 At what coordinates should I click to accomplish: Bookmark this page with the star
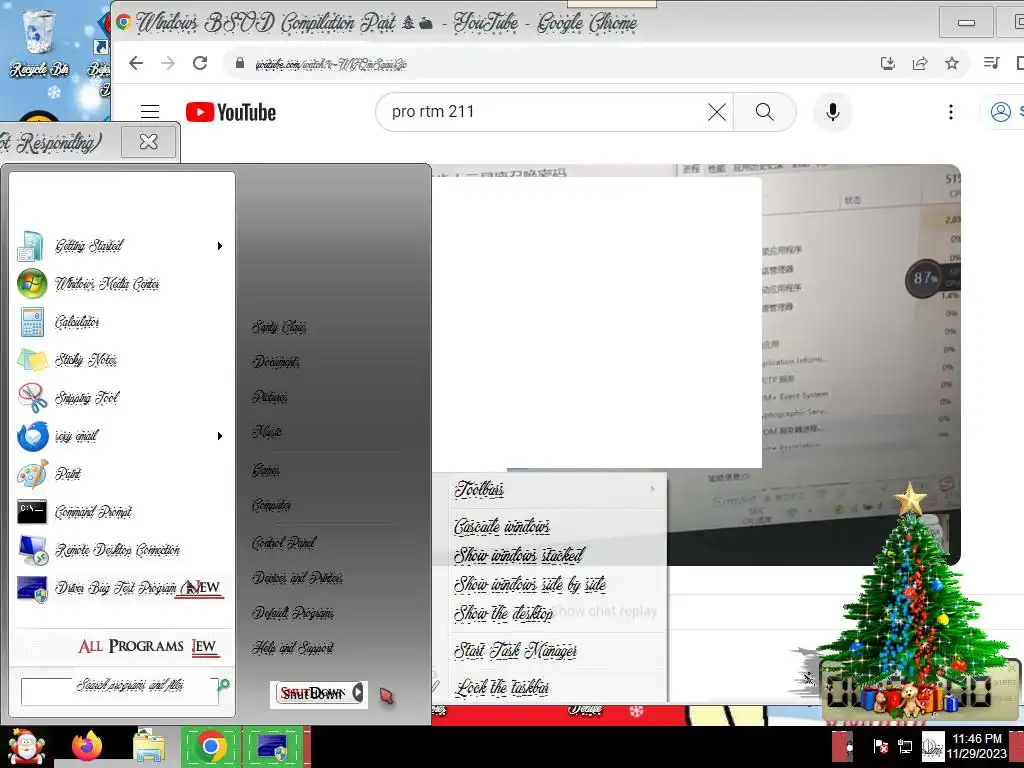coord(952,63)
